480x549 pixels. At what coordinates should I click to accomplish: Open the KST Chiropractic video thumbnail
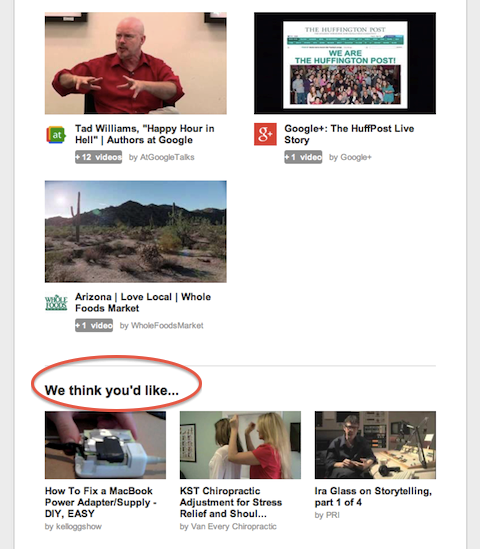(x=240, y=445)
